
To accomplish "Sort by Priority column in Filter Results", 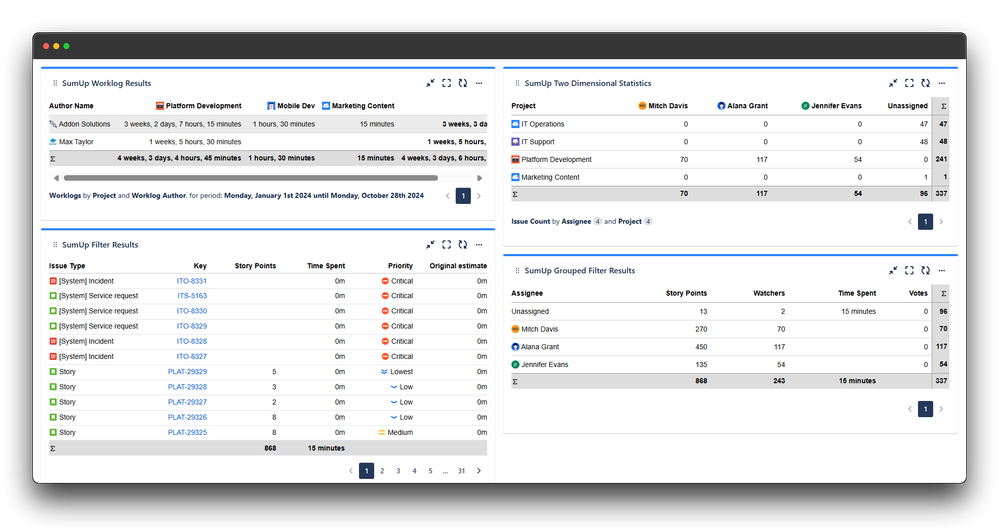I will click(400, 266).
